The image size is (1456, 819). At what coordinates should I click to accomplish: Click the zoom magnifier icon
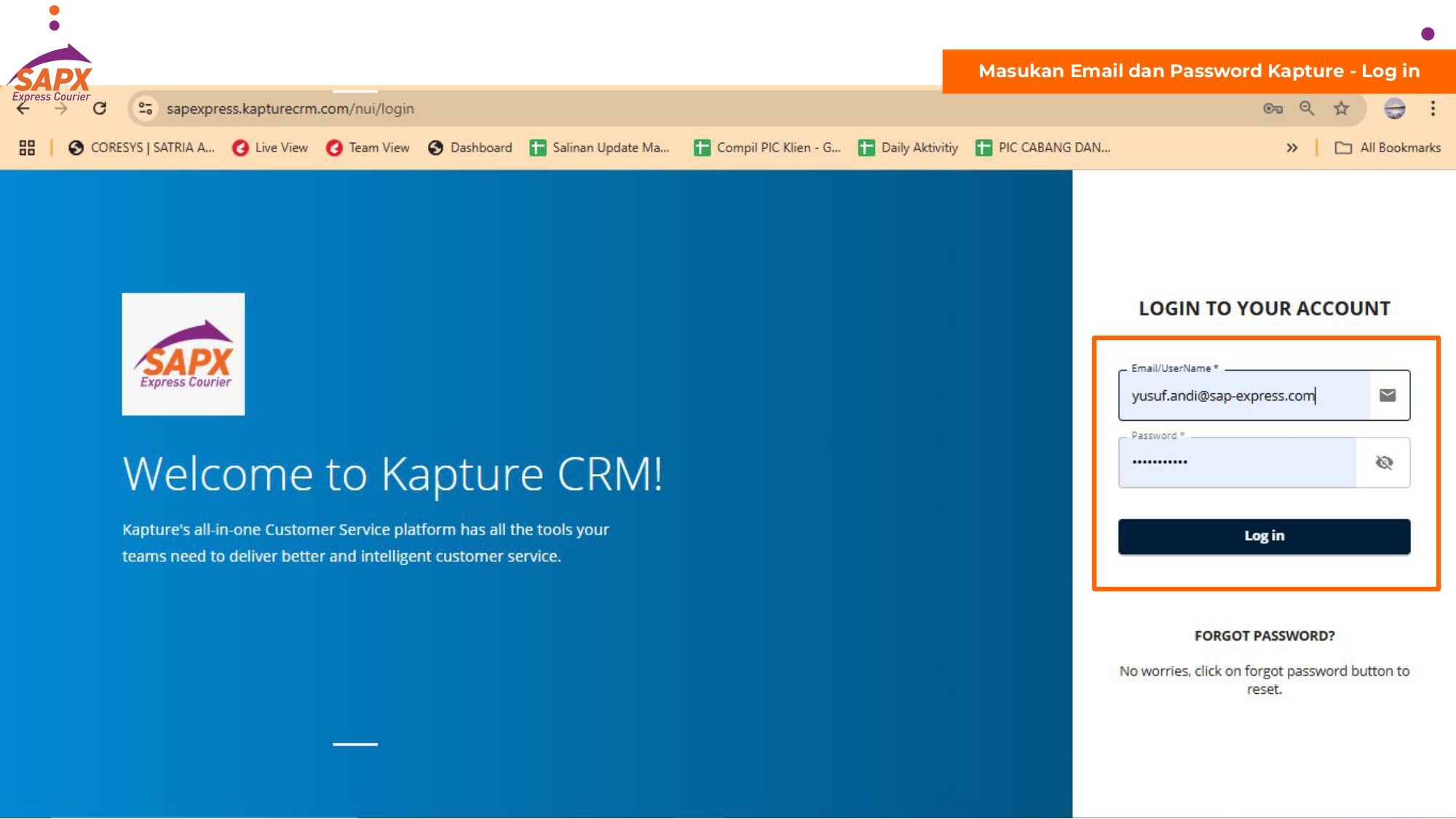coord(1307,108)
